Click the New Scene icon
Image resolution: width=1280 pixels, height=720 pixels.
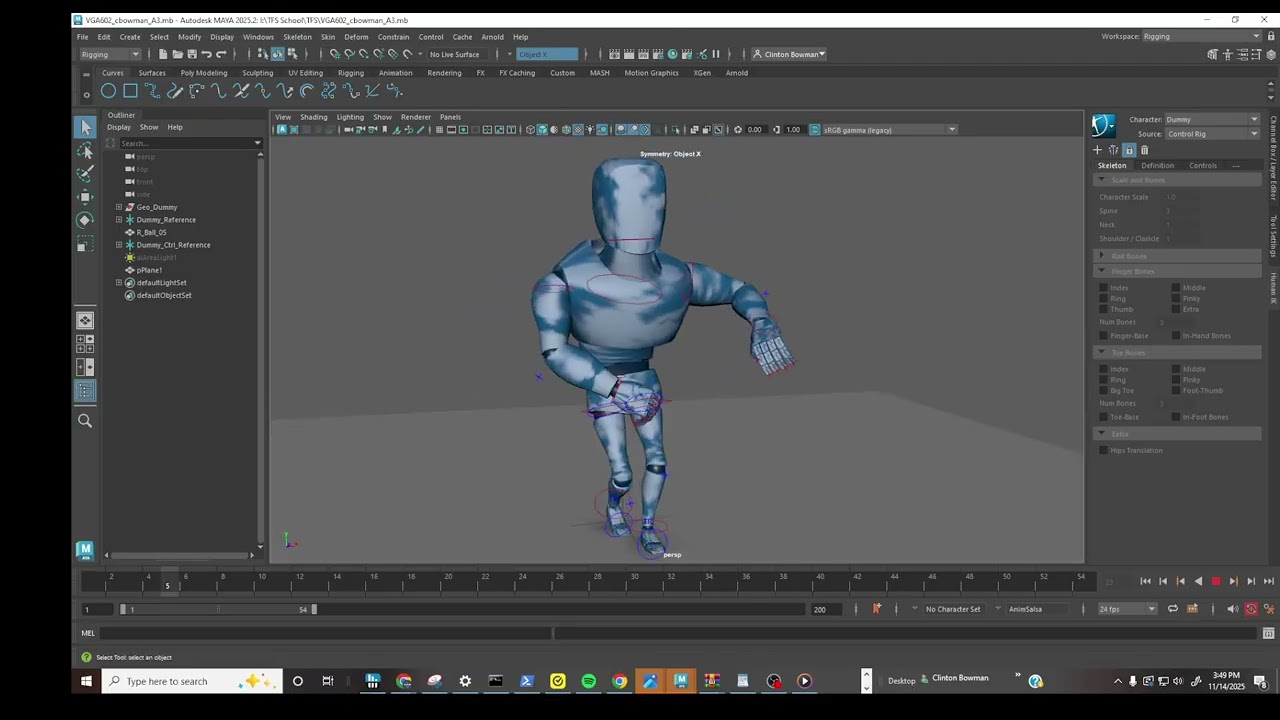(x=163, y=54)
